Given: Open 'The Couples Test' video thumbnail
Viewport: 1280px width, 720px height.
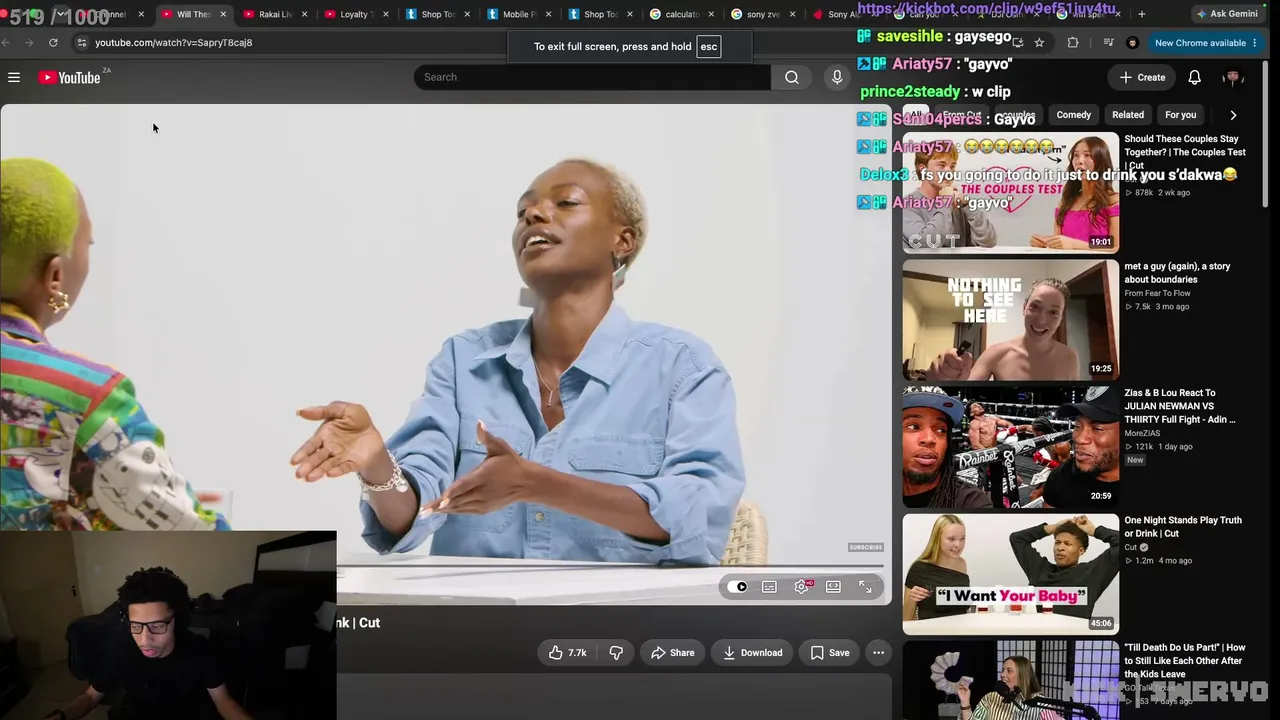Looking at the screenshot, I should 1010,192.
